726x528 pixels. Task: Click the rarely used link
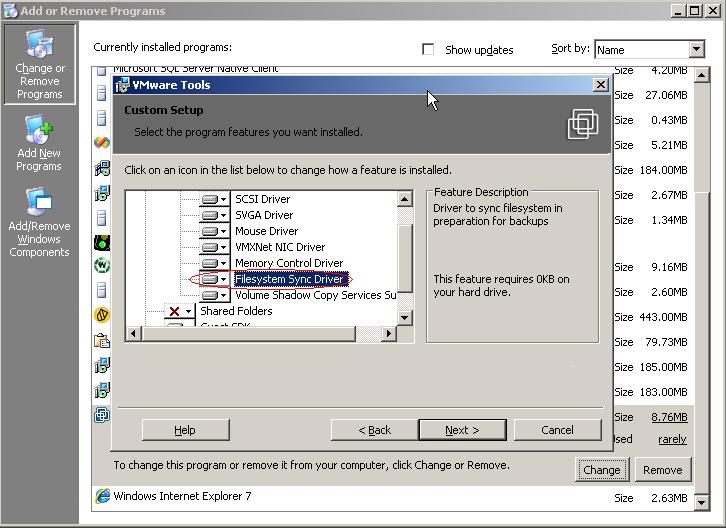[672, 439]
